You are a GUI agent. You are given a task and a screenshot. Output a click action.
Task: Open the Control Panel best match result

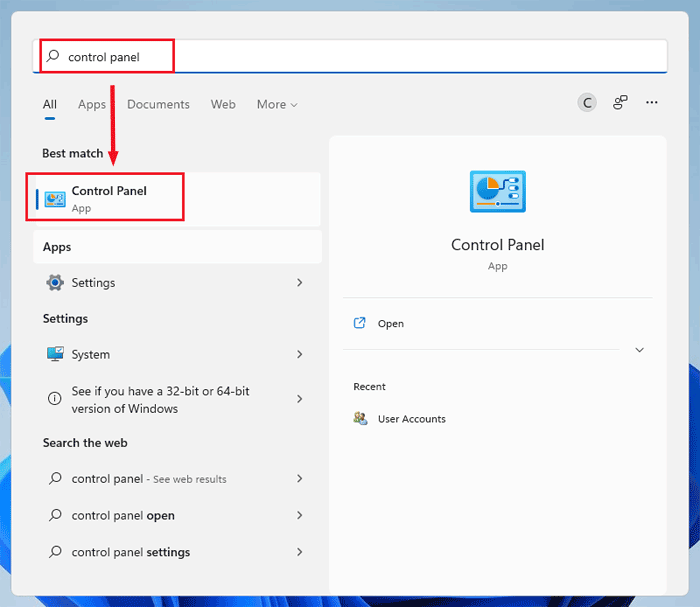coord(178,199)
